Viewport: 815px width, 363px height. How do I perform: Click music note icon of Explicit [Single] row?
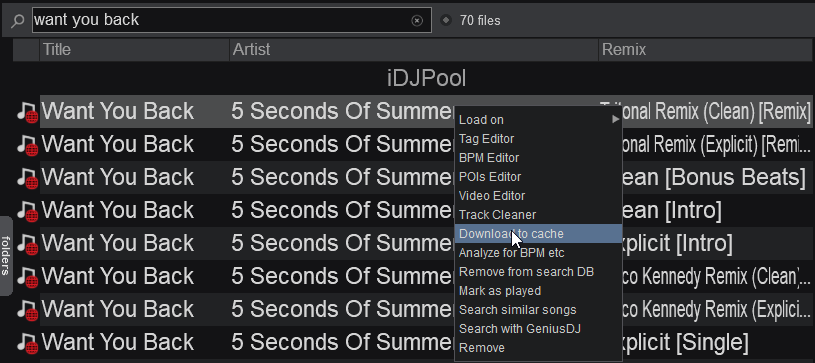coord(27,343)
